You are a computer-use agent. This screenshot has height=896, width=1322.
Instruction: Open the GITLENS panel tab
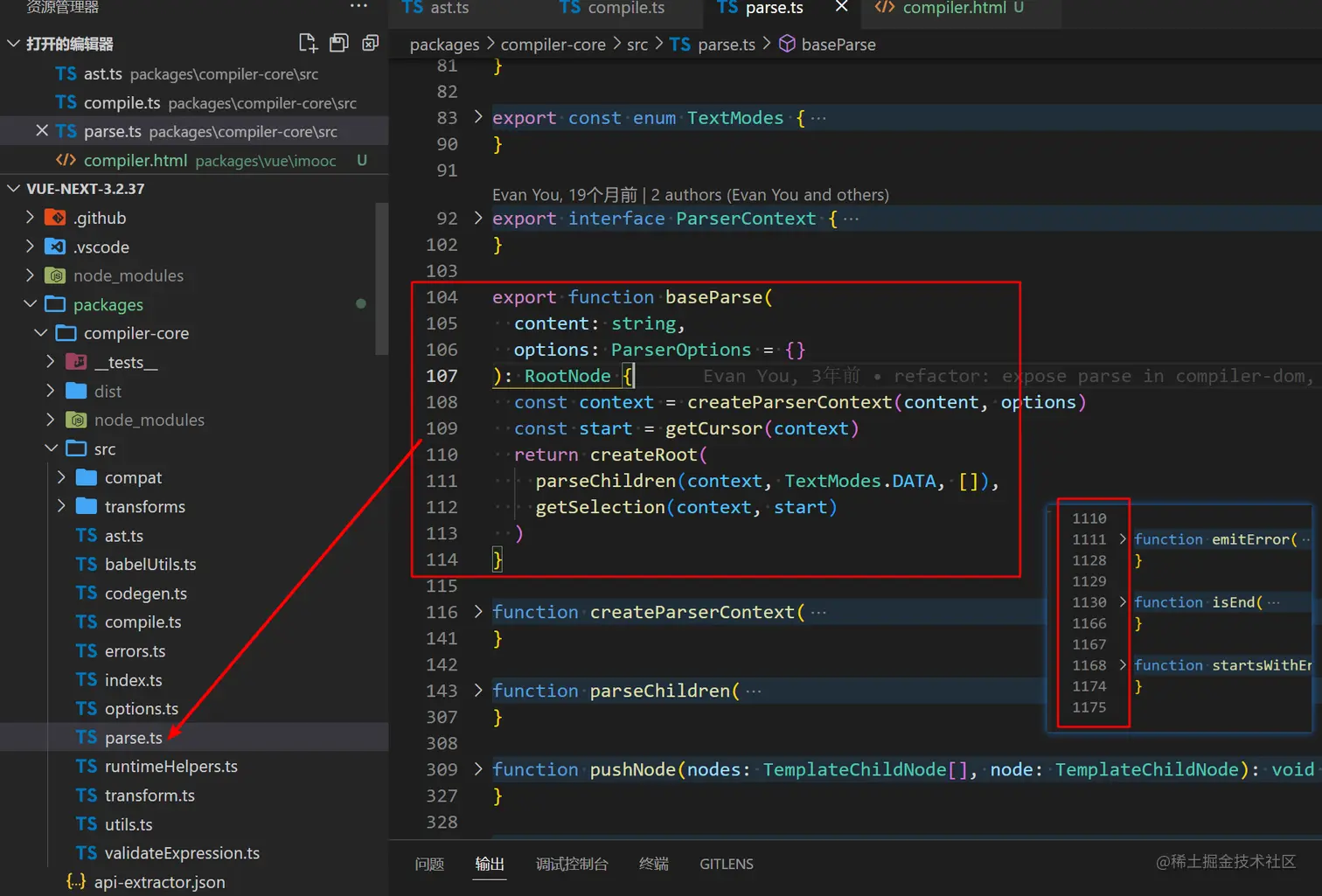pyautogui.click(x=727, y=864)
